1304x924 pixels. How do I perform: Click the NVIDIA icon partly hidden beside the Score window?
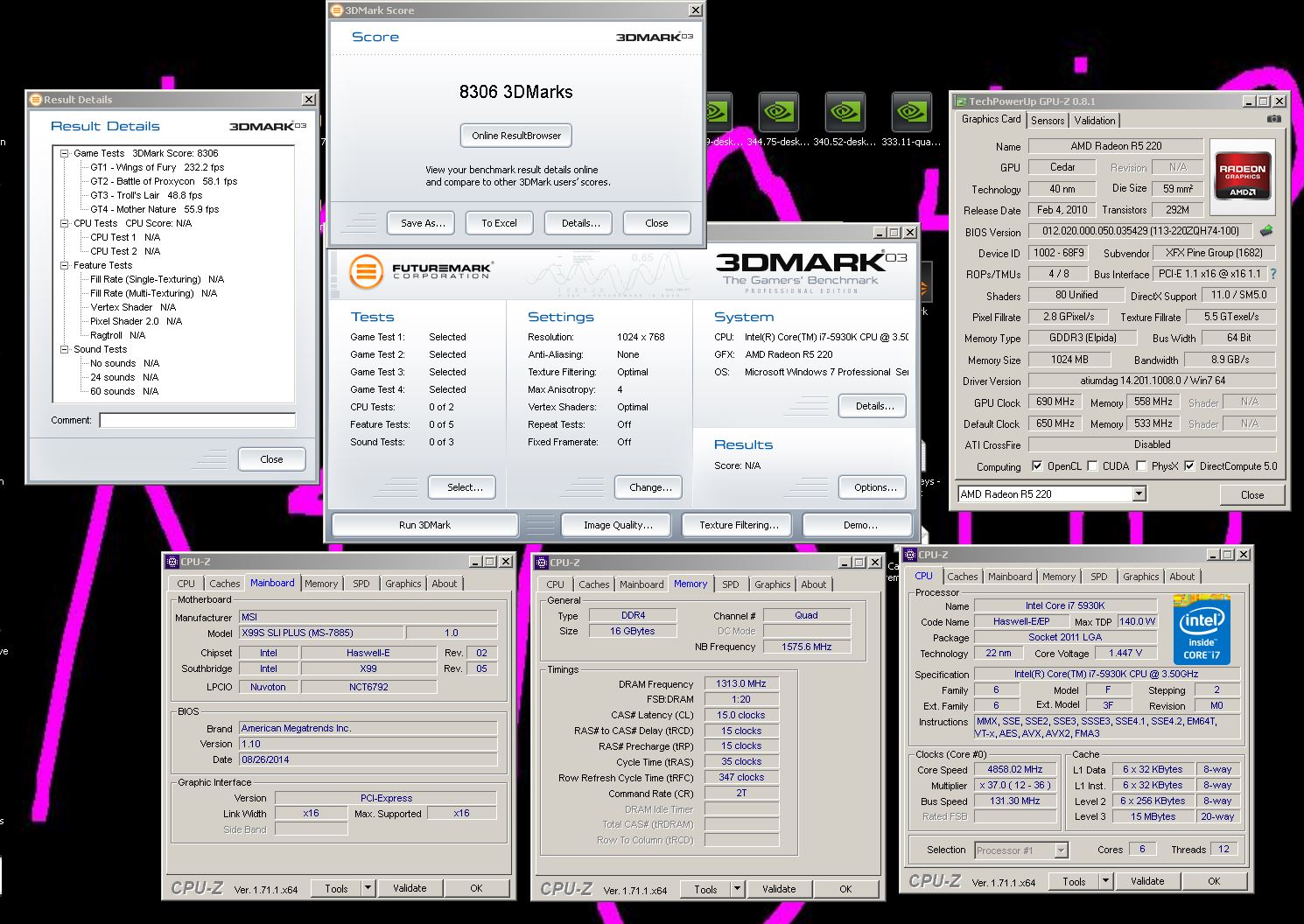(719, 113)
